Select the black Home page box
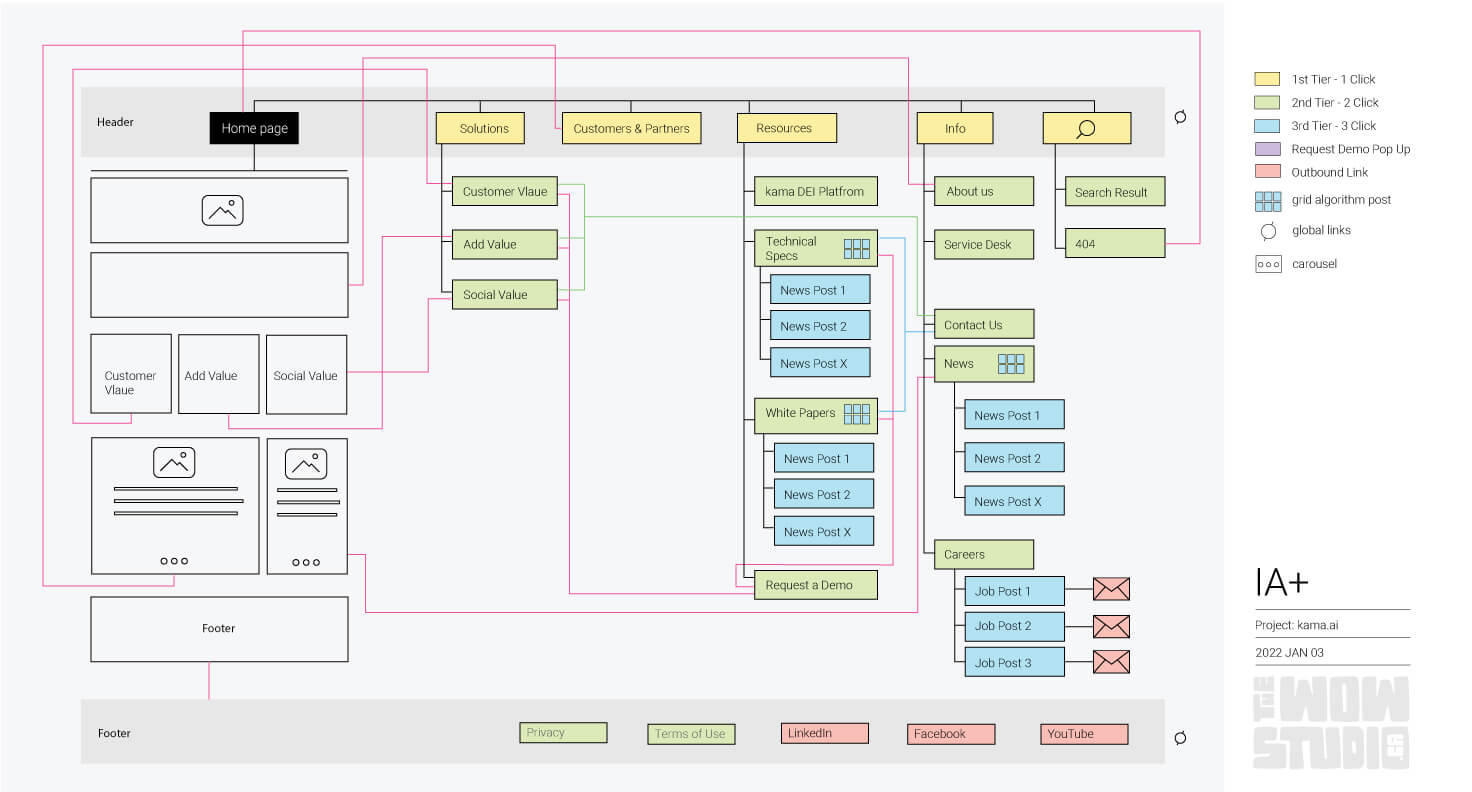Screen dimensions: 1472x792 [x=254, y=128]
